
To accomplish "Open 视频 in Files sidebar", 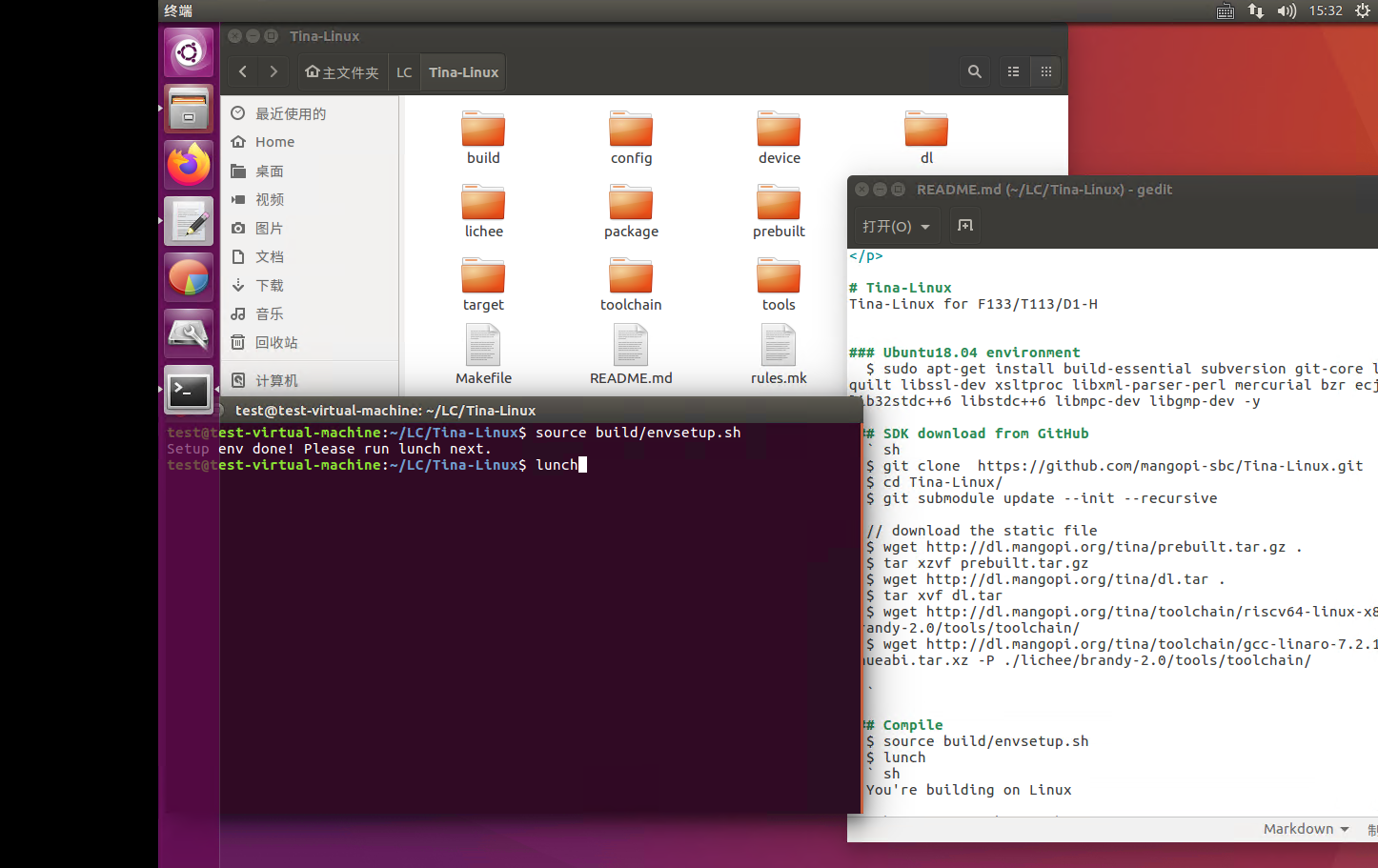I will (x=310, y=199).
